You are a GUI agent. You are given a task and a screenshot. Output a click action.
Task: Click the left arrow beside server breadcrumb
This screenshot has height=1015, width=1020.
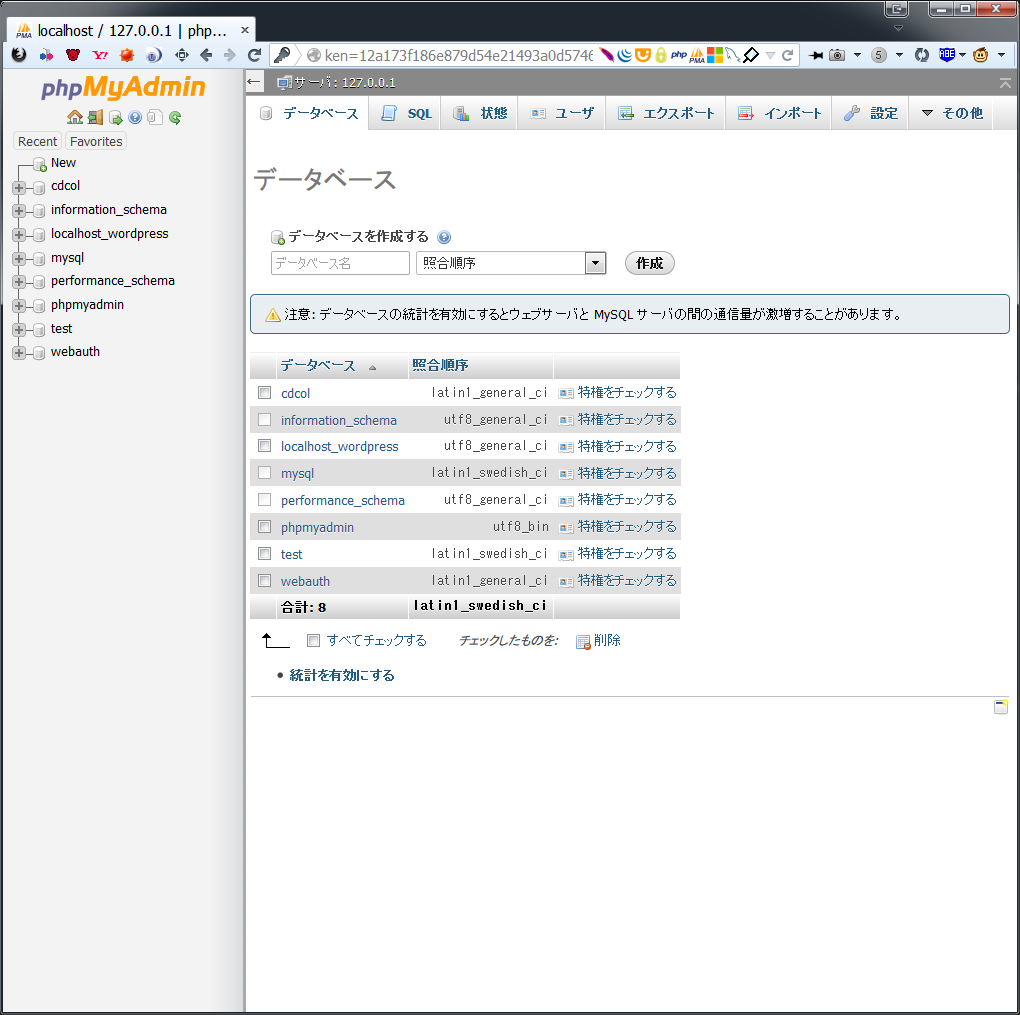(x=254, y=82)
